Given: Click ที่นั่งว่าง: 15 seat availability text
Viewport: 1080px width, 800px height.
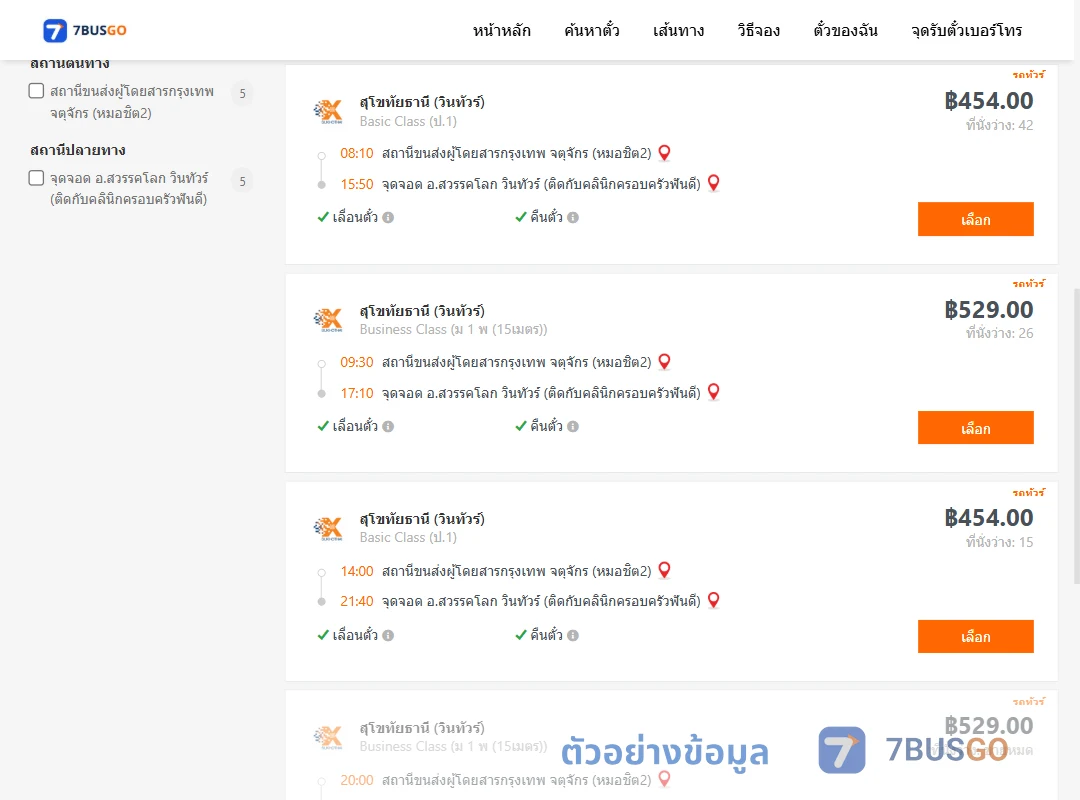Looking at the screenshot, I should pos(999,542).
